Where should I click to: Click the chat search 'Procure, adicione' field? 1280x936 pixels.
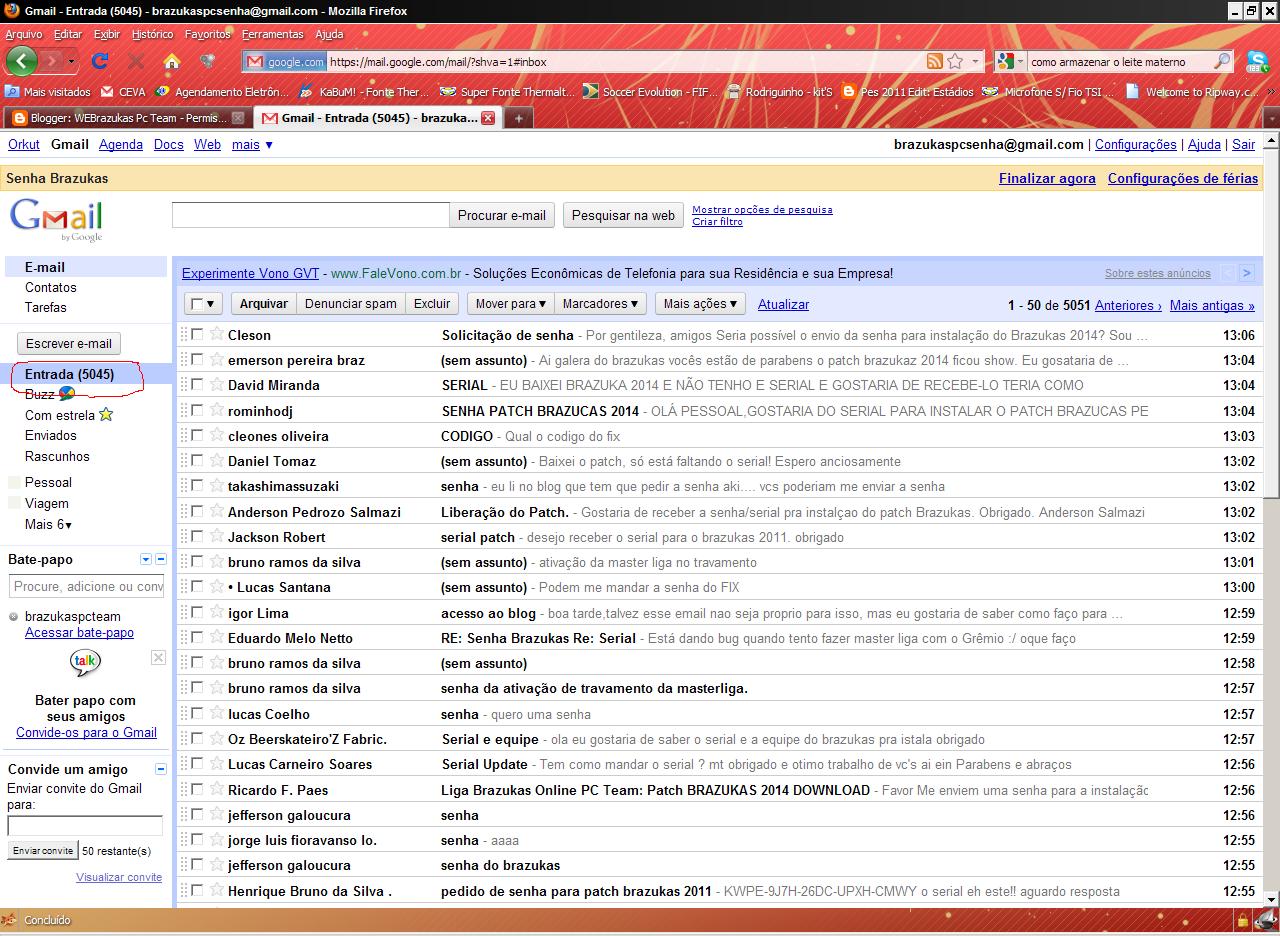pyautogui.click(x=86, y=586)
